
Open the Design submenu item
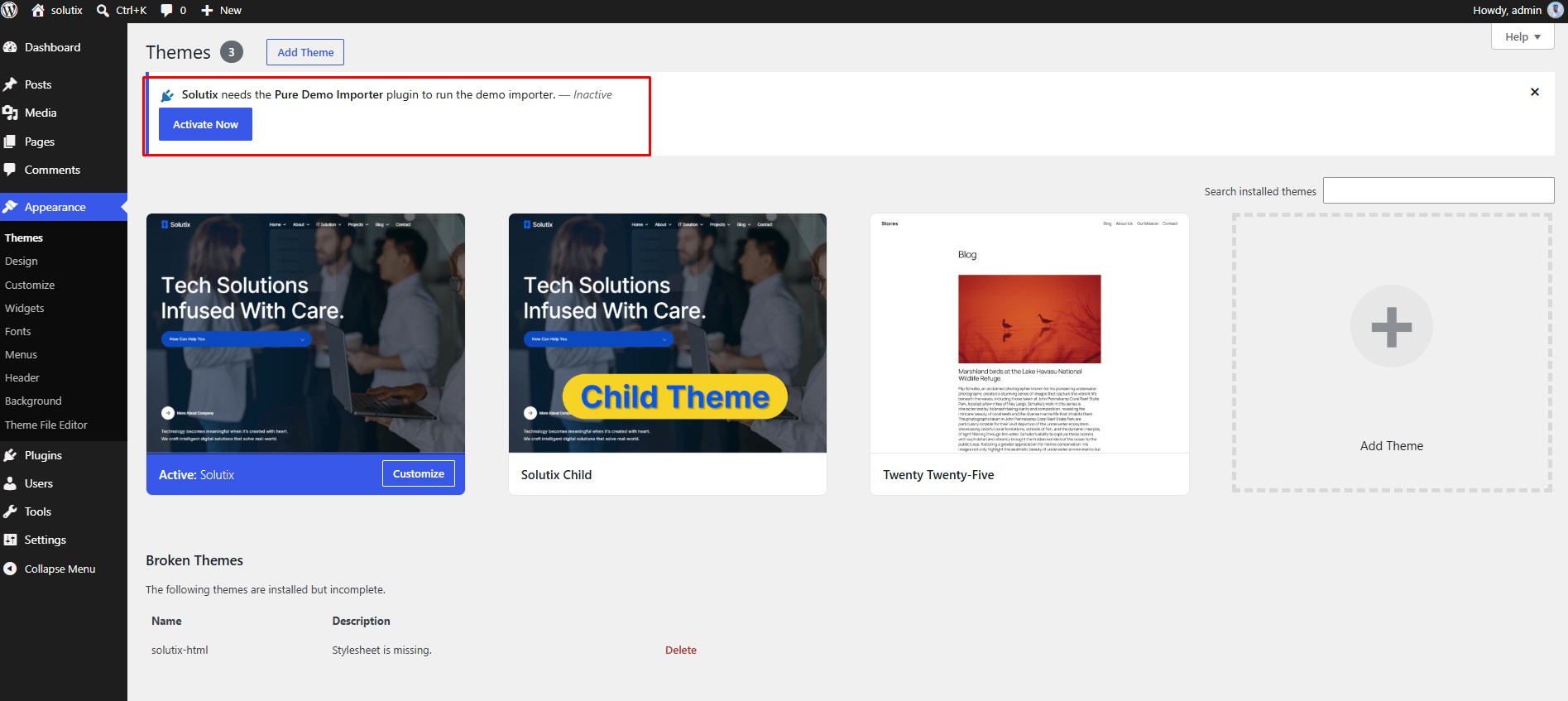click(x=22, y=261)
